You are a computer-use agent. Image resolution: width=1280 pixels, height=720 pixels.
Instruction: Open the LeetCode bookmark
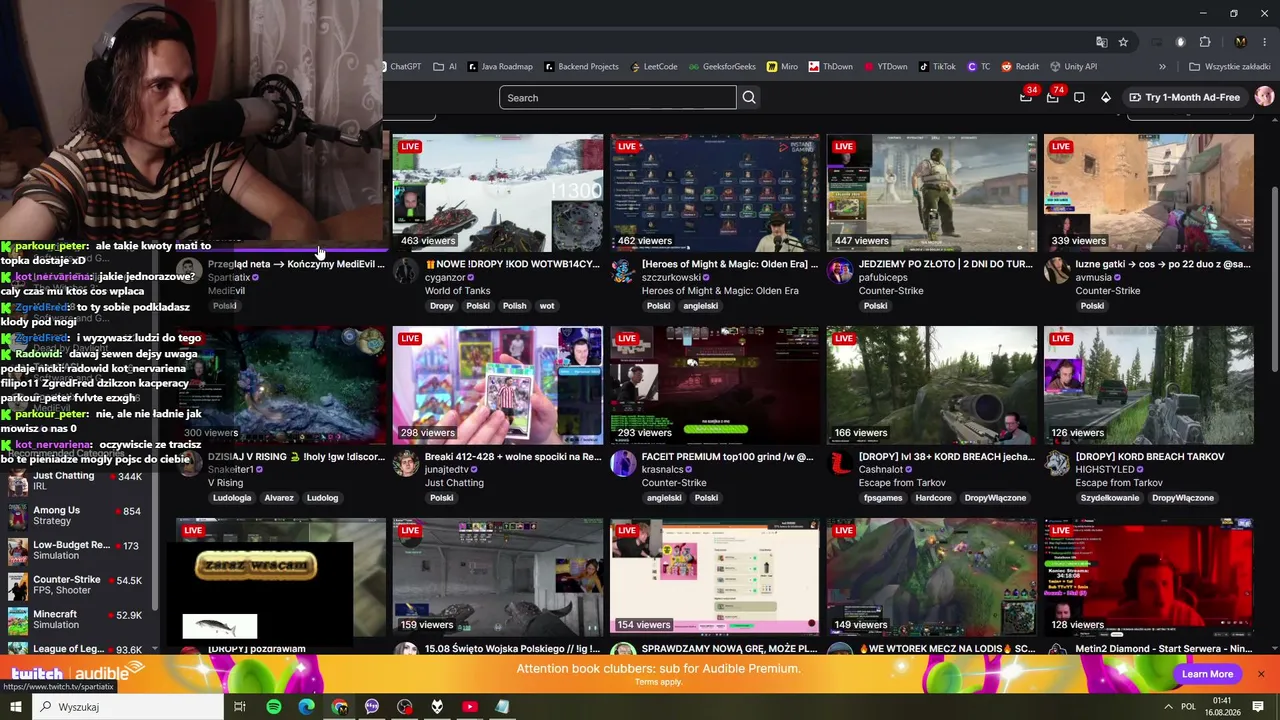(x=654, y=67)
